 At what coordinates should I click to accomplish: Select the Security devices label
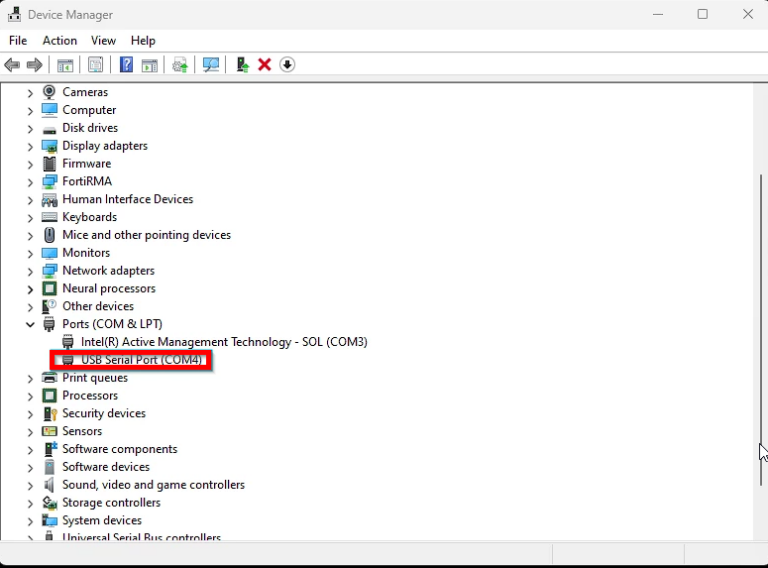click(x=104, y=413)
